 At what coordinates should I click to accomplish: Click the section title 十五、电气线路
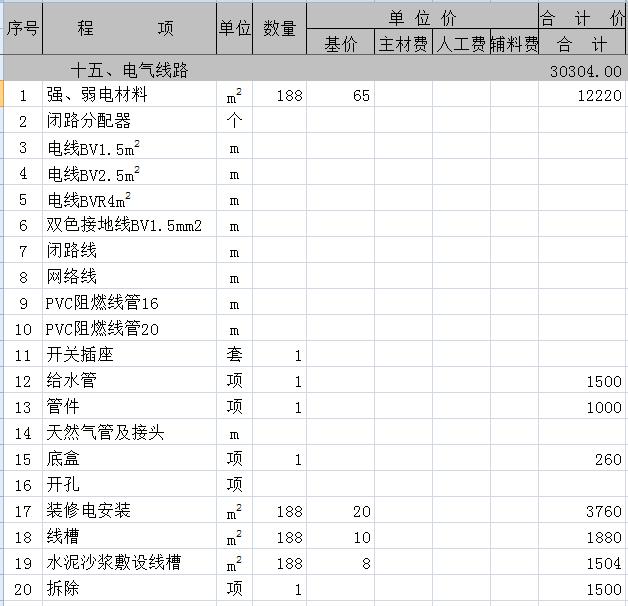[129, 70]
